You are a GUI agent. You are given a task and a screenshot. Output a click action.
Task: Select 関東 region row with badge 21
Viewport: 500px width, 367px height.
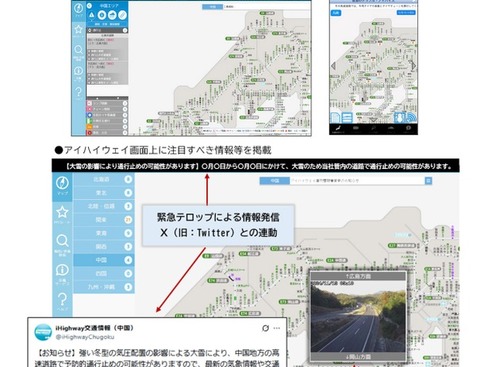pyautogui.click(x=104, y=220)
